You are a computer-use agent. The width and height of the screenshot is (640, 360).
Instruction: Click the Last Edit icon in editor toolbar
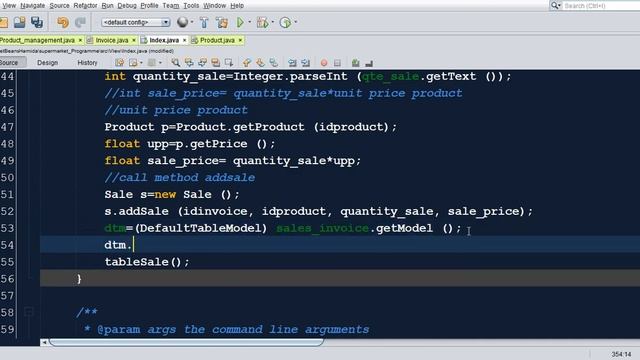[119, 63]
